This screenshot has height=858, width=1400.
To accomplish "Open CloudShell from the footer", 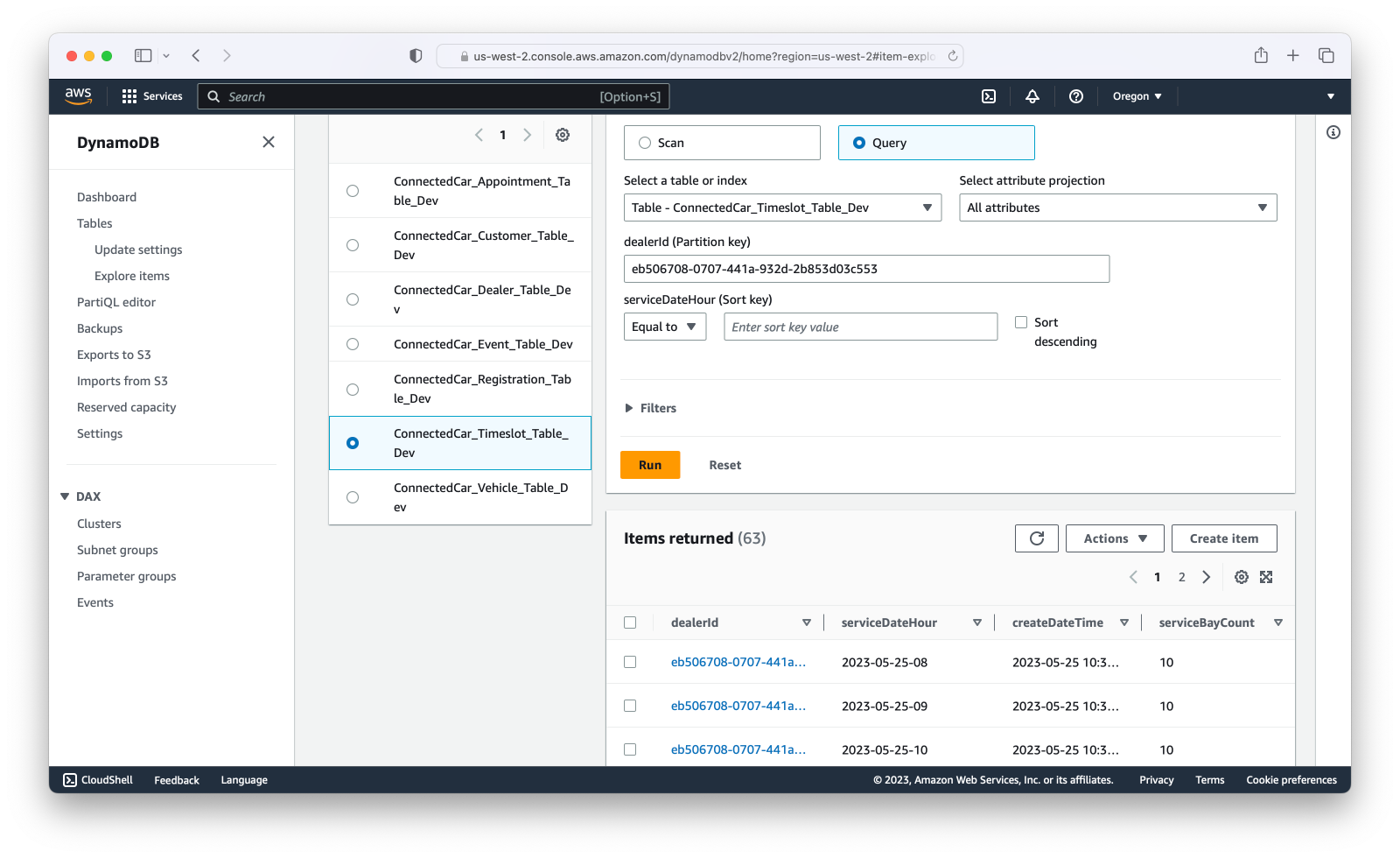I will pyautogui.click(x=98, y=780).
